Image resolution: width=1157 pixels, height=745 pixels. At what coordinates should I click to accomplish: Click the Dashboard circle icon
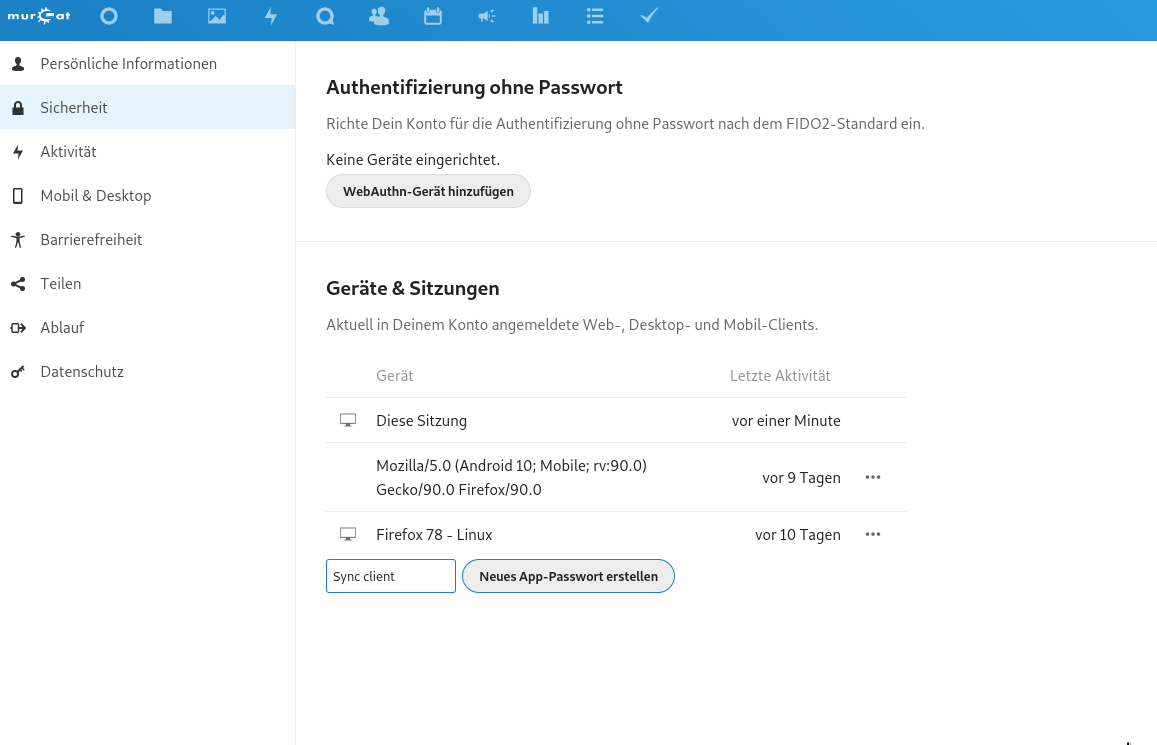(x=109, y=16)
